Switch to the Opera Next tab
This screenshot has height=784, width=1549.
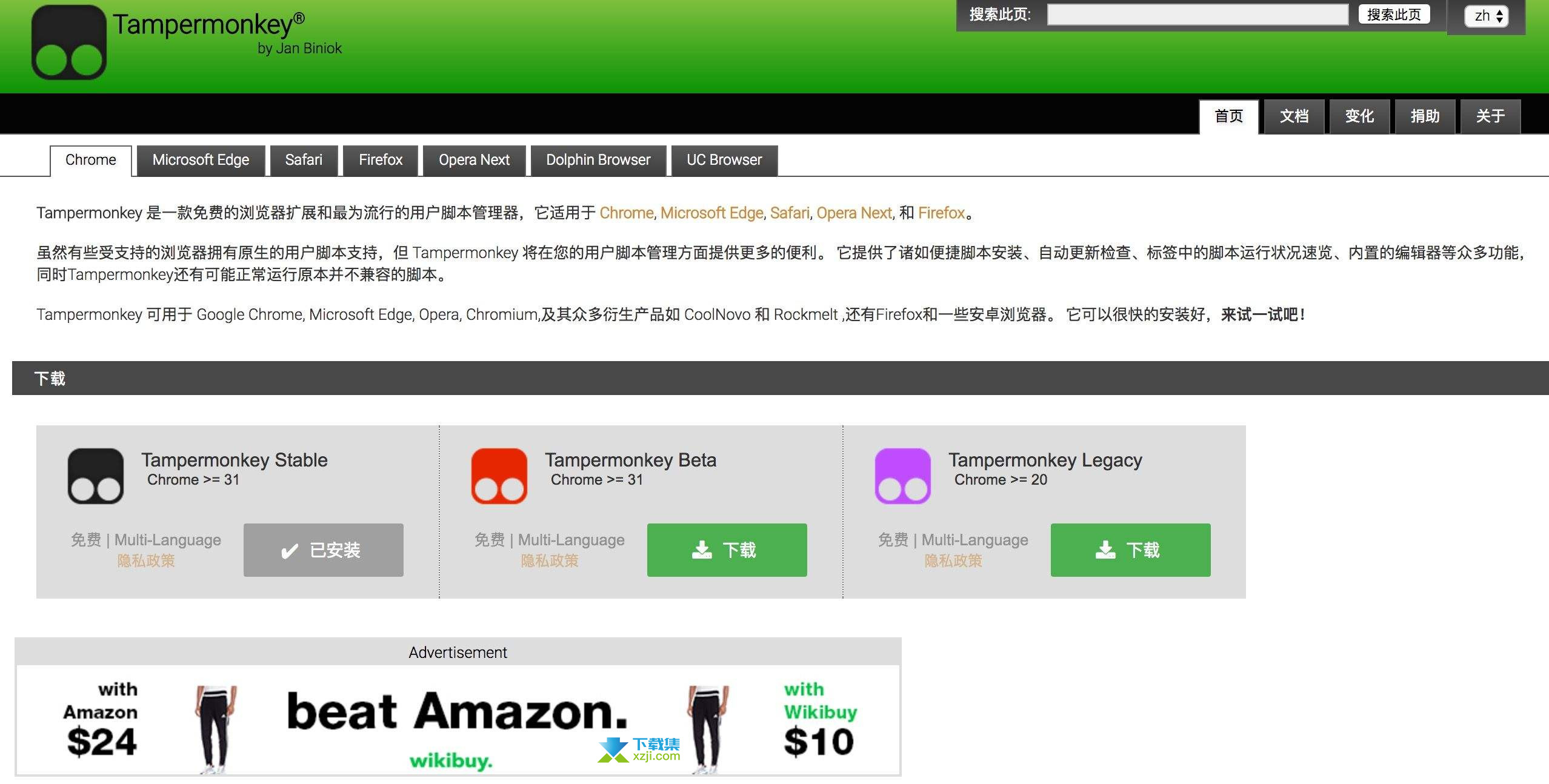coord(475,161)
